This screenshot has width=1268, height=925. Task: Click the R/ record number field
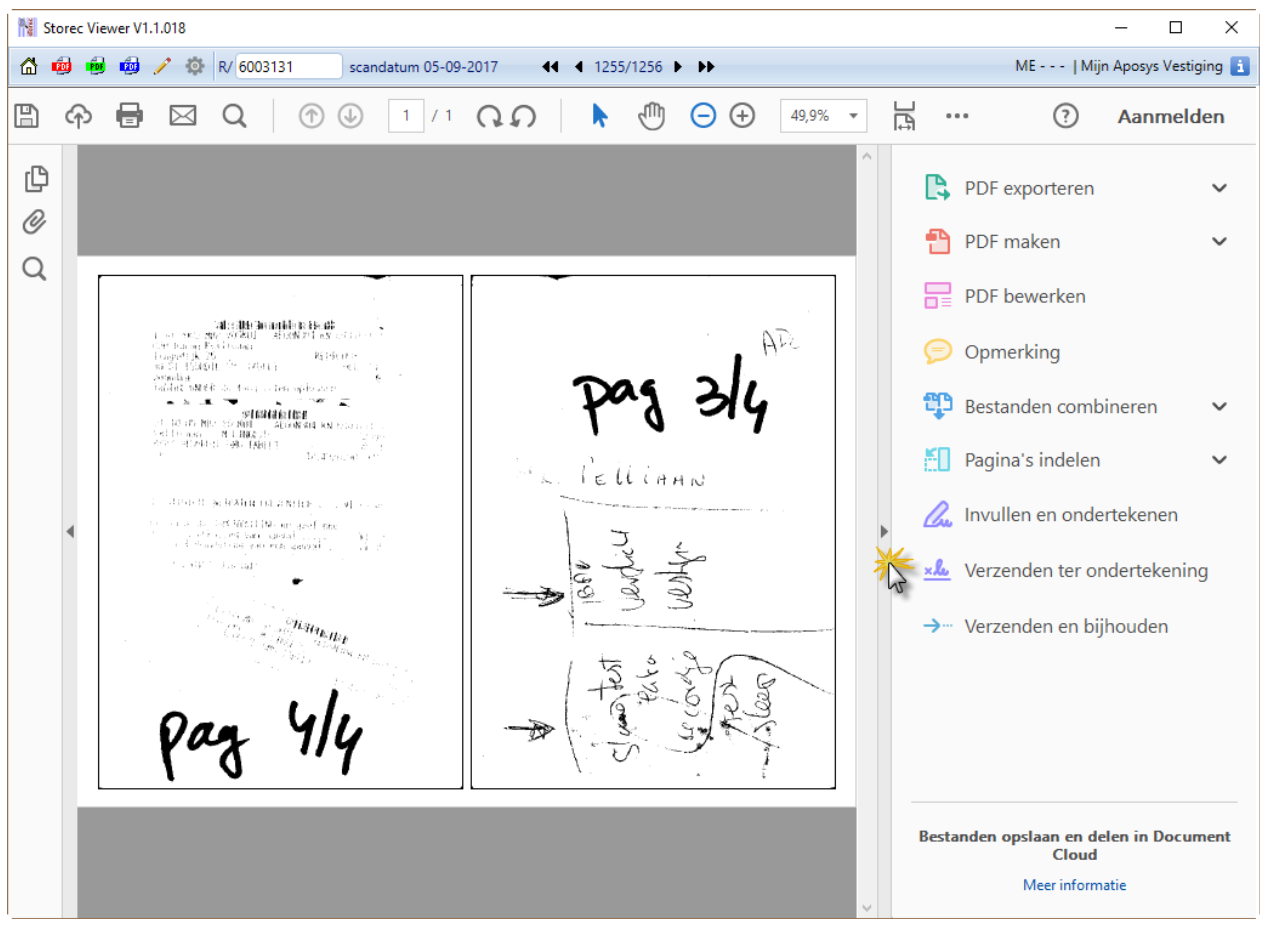tap(289, 67)
